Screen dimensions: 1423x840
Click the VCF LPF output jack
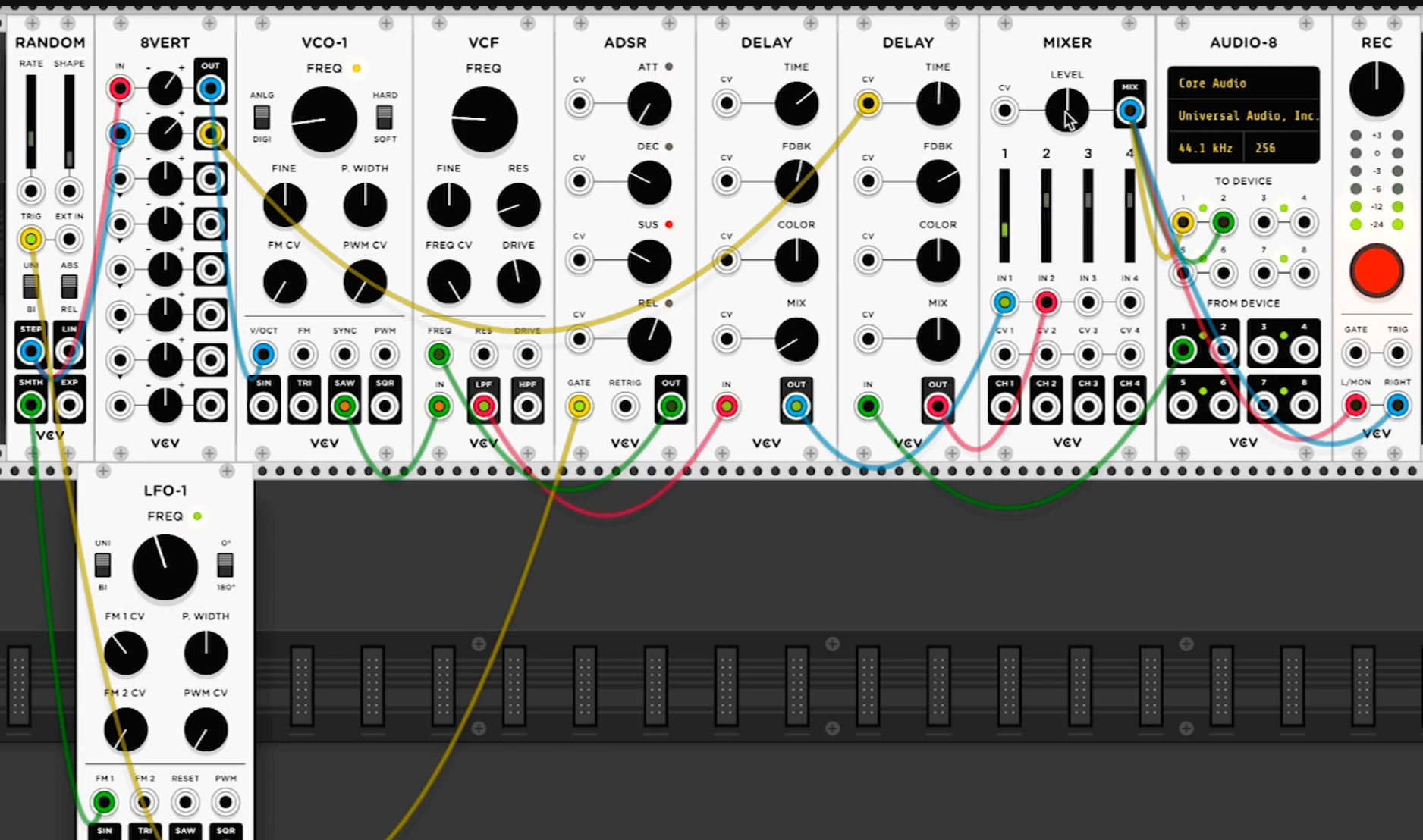tap(483, 407)
